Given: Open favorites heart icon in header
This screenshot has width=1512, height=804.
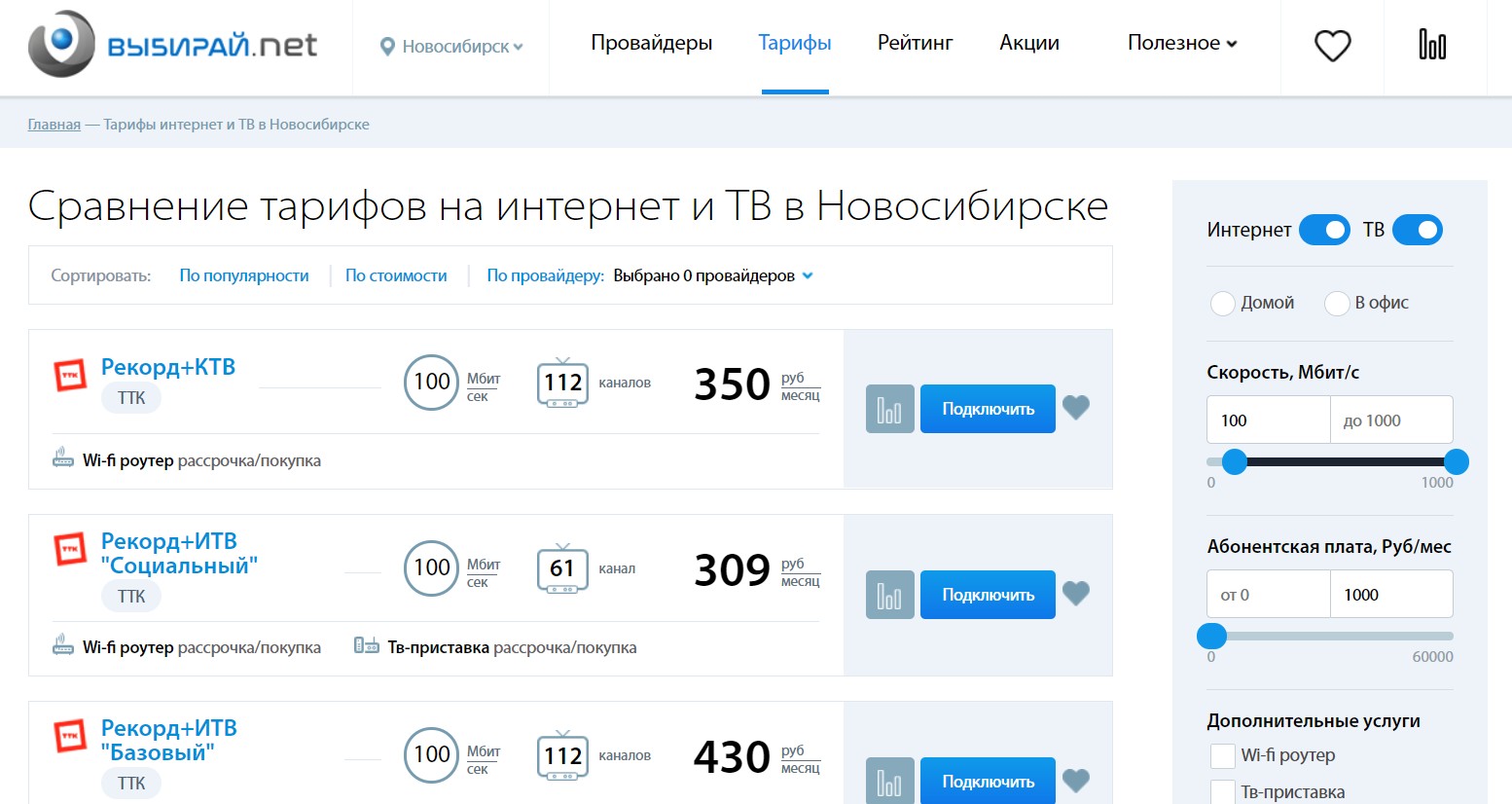Looking at the screenshot, I should pos(1332,45).
